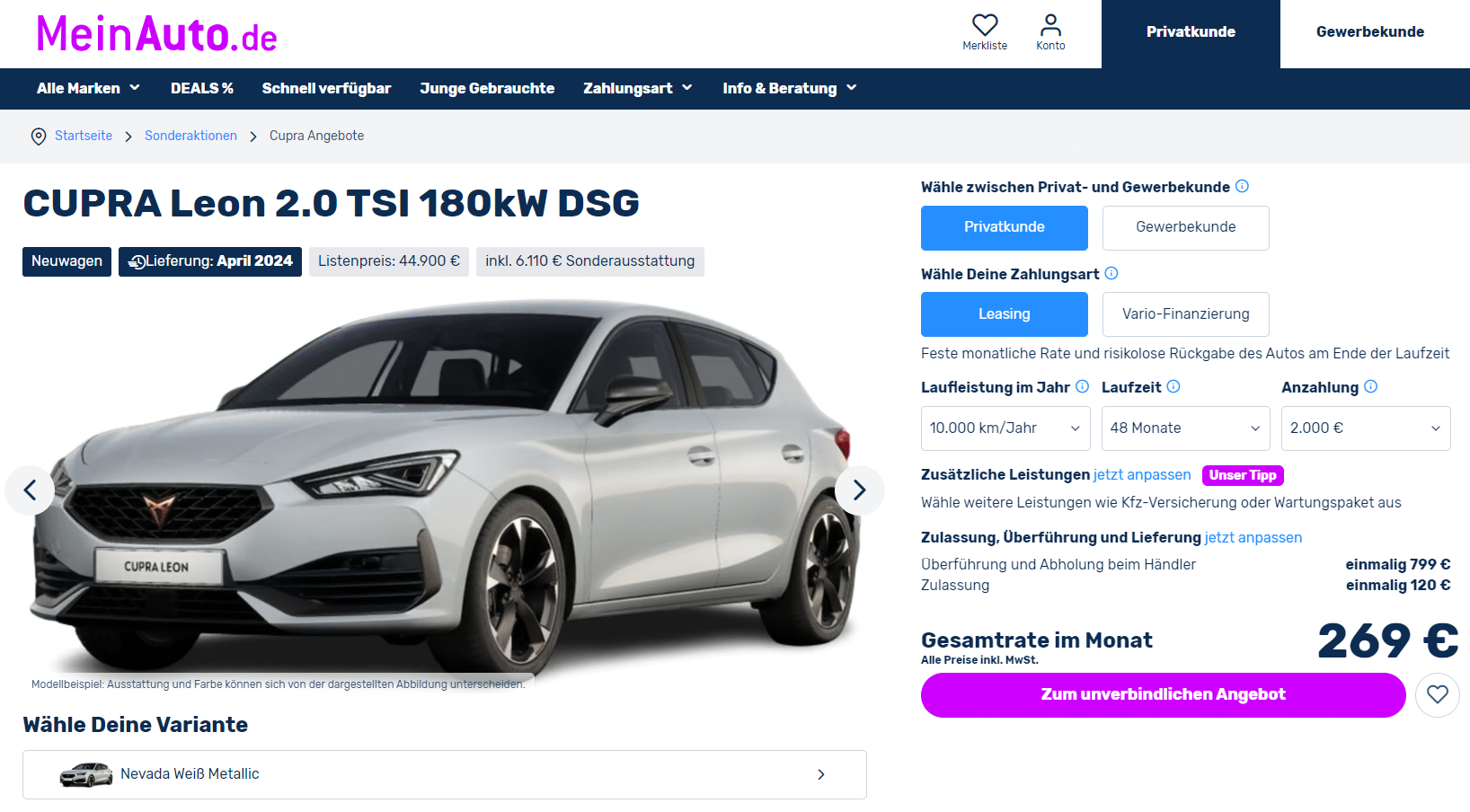Open Schnell verfügbar menu item
1470x812 pixels.
pyautogui.click(x=326, y=88)
